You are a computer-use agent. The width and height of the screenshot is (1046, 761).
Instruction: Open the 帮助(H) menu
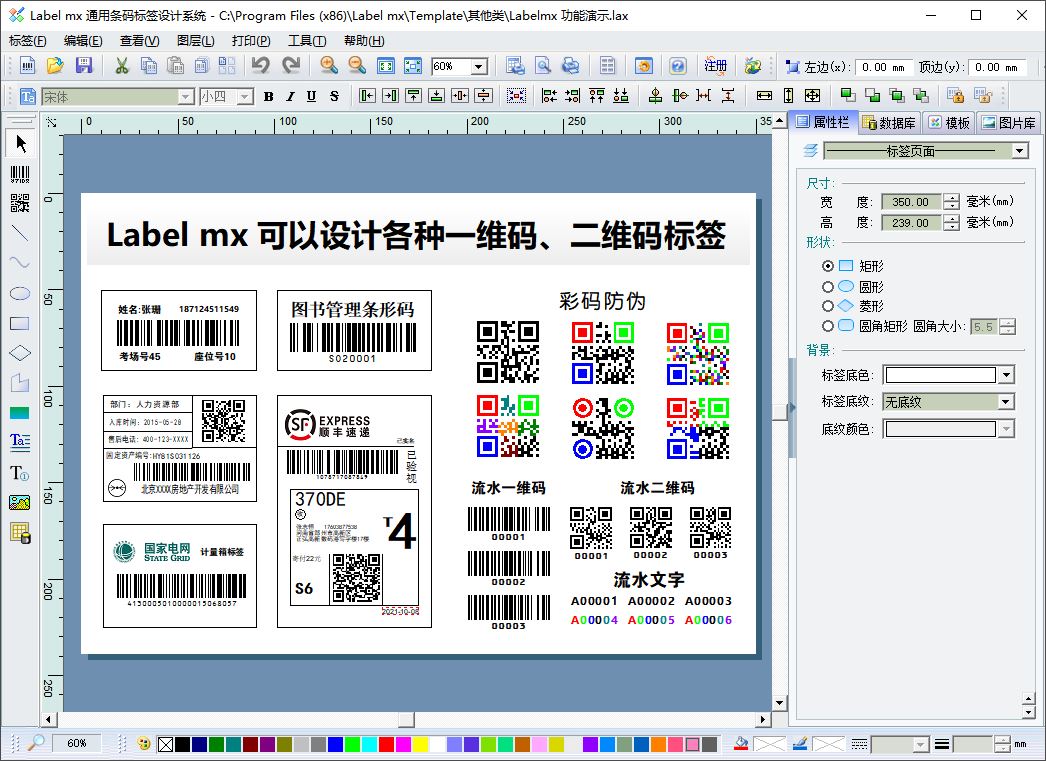pos(364,41)
